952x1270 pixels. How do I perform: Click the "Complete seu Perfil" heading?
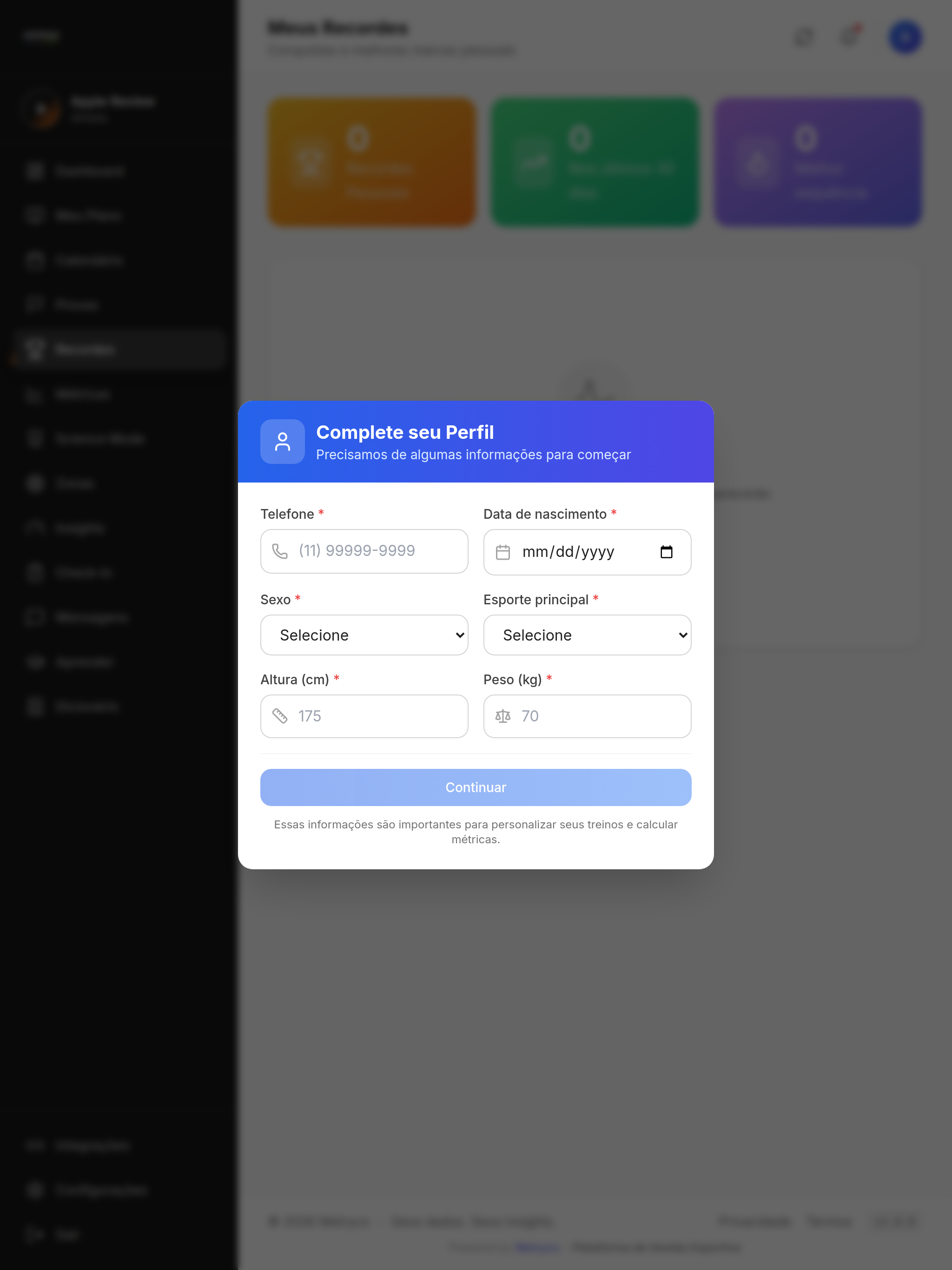(x=405, y=432)
